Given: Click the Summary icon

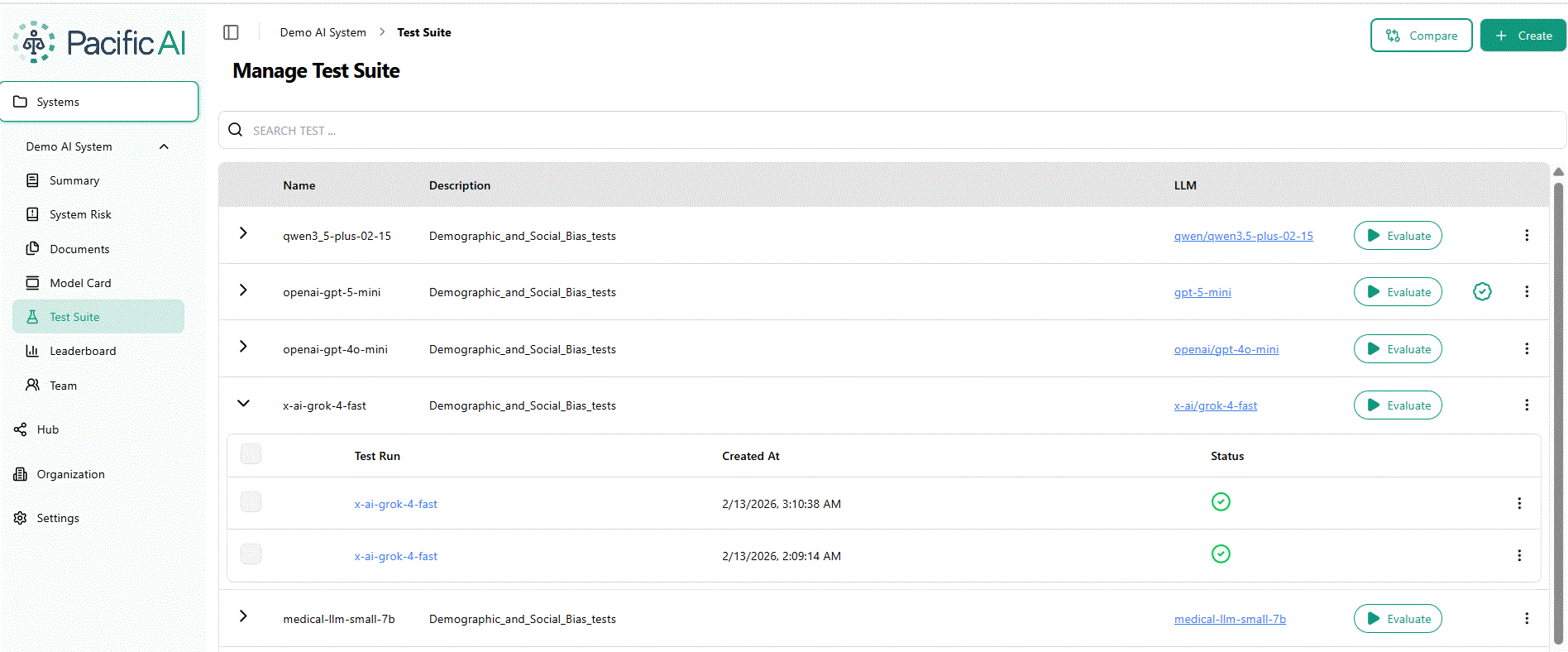Looking at the screenshot, I should tap(32, 180).
